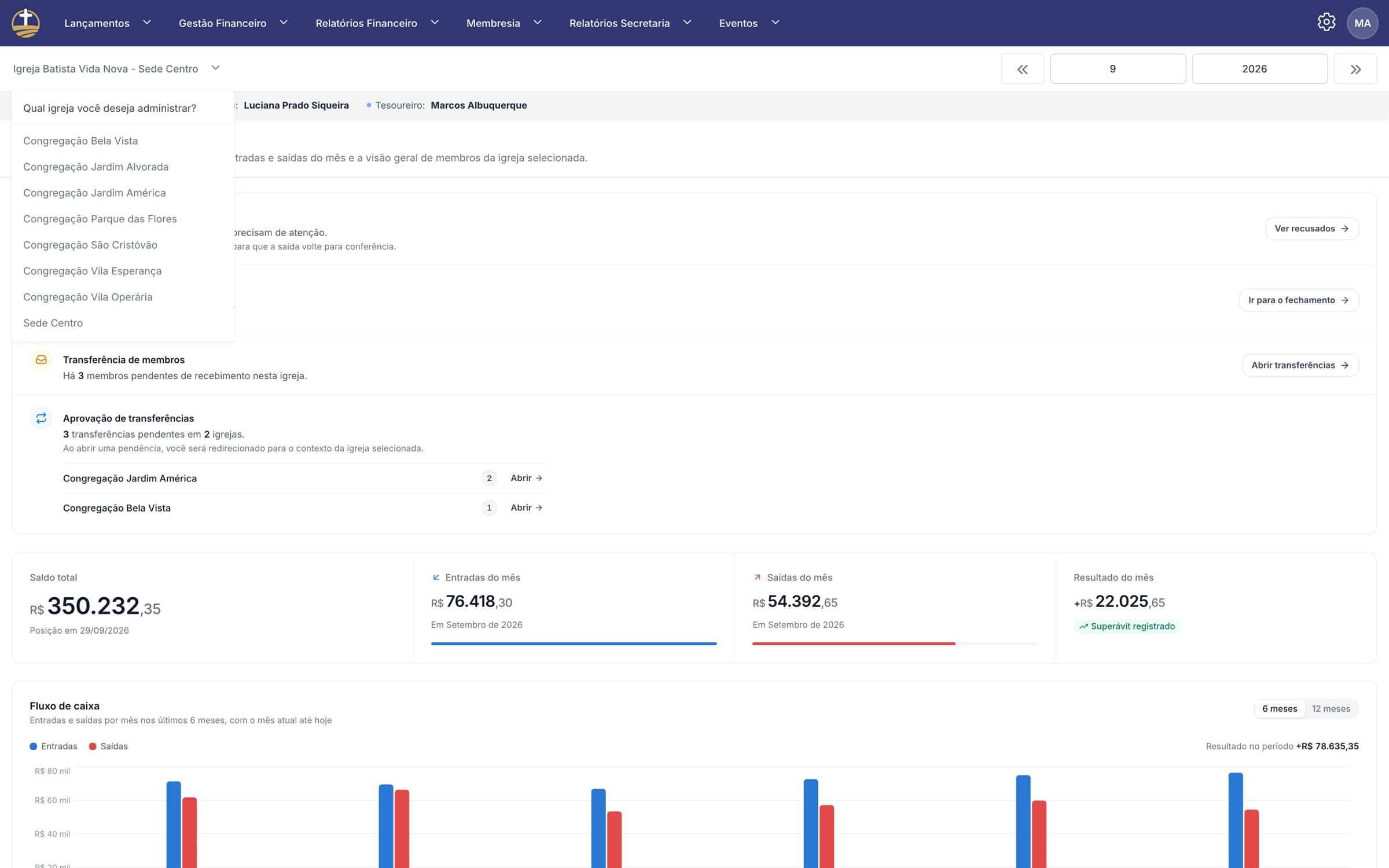The image size is (1389, 868).
Task: Pick Congregação Vila Operária
Action: pyautogui.click(x=123, y=297)
